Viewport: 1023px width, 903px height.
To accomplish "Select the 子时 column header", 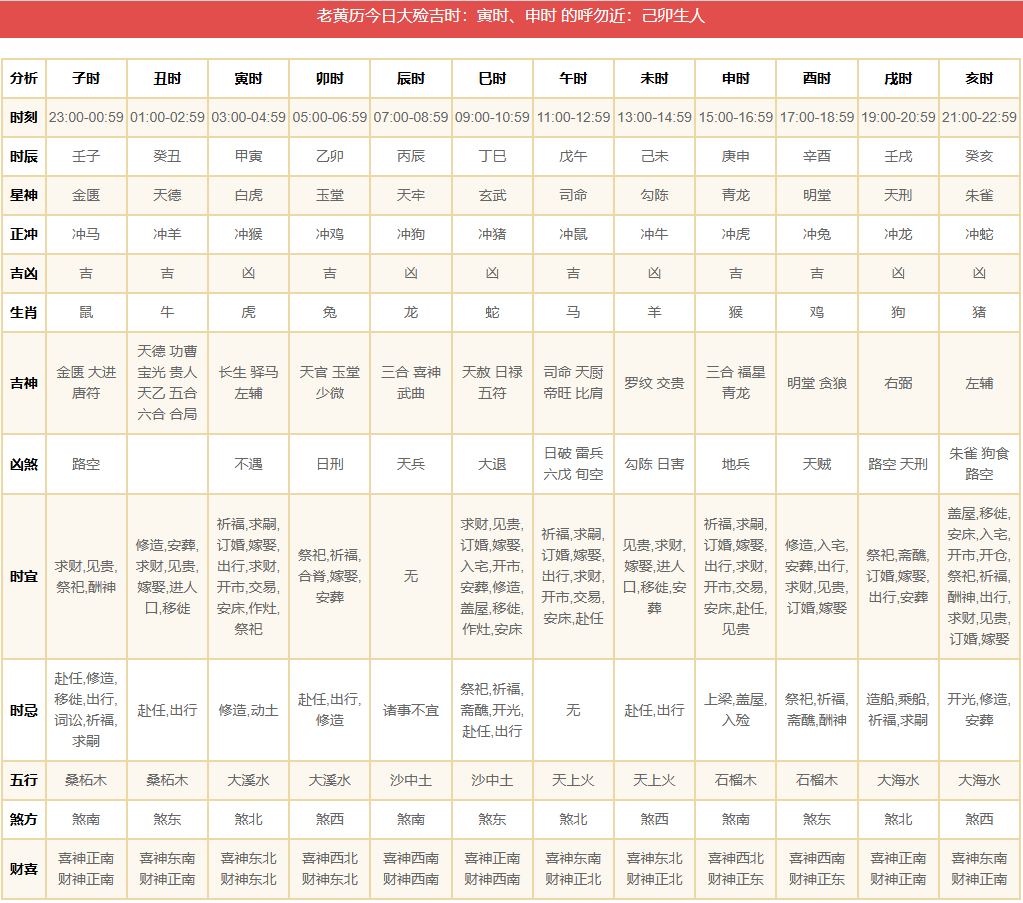I will tap(86, 78).
